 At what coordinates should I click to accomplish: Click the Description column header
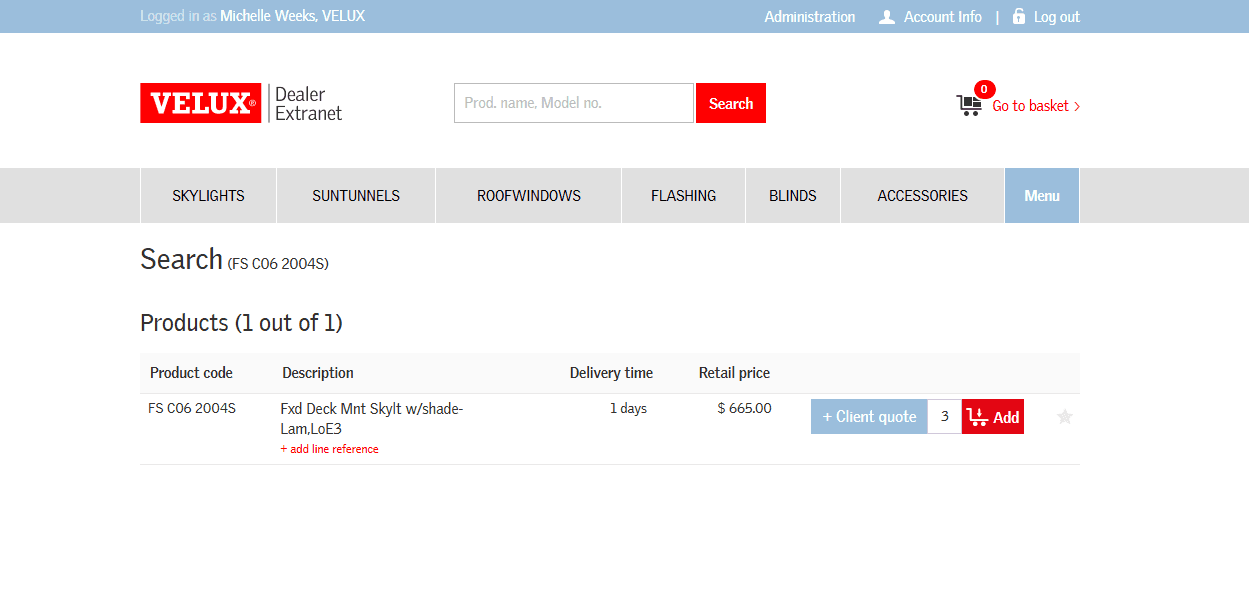coord(318,373)
